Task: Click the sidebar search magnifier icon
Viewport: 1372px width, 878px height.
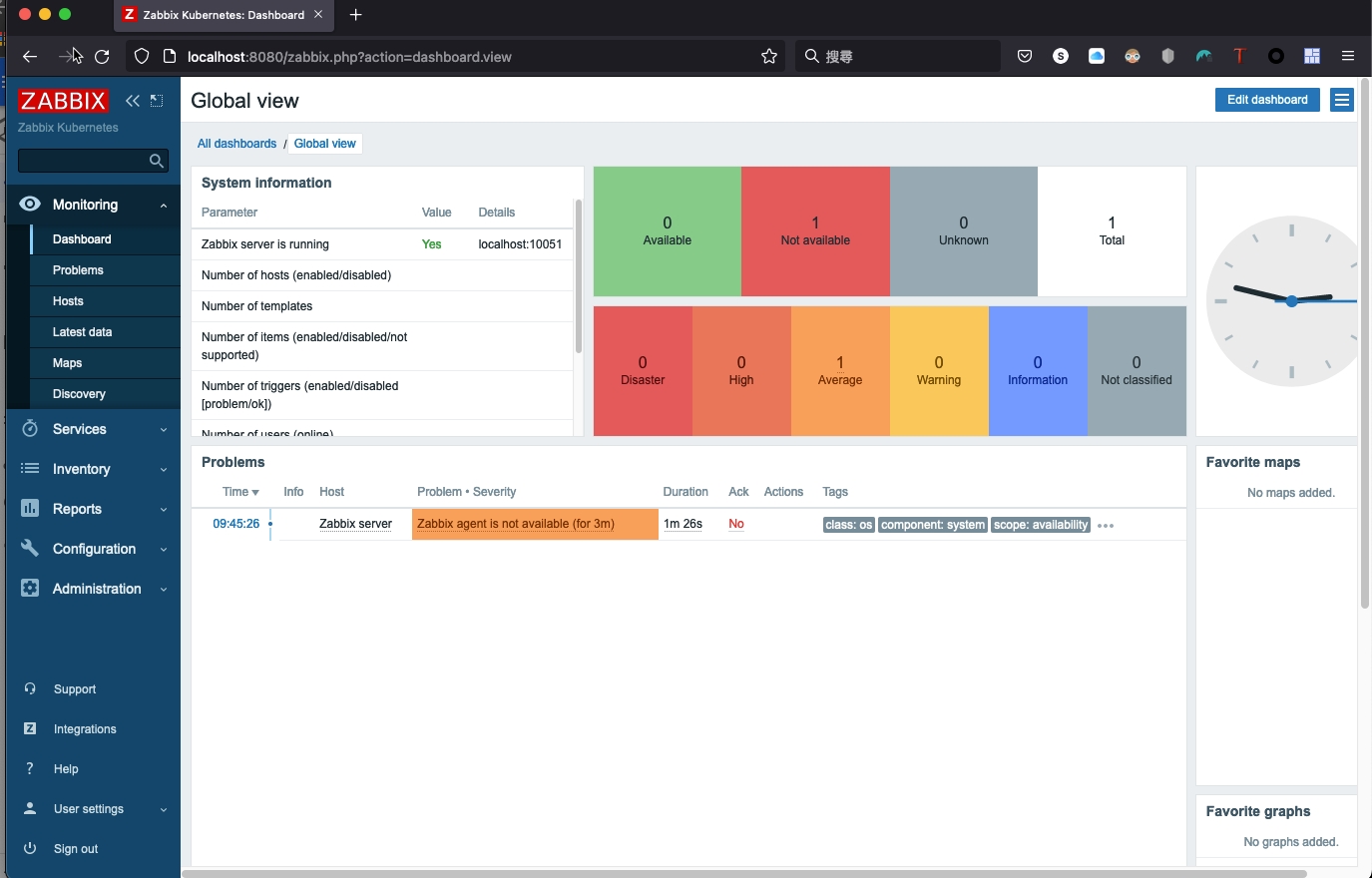Action: (156, 161)
